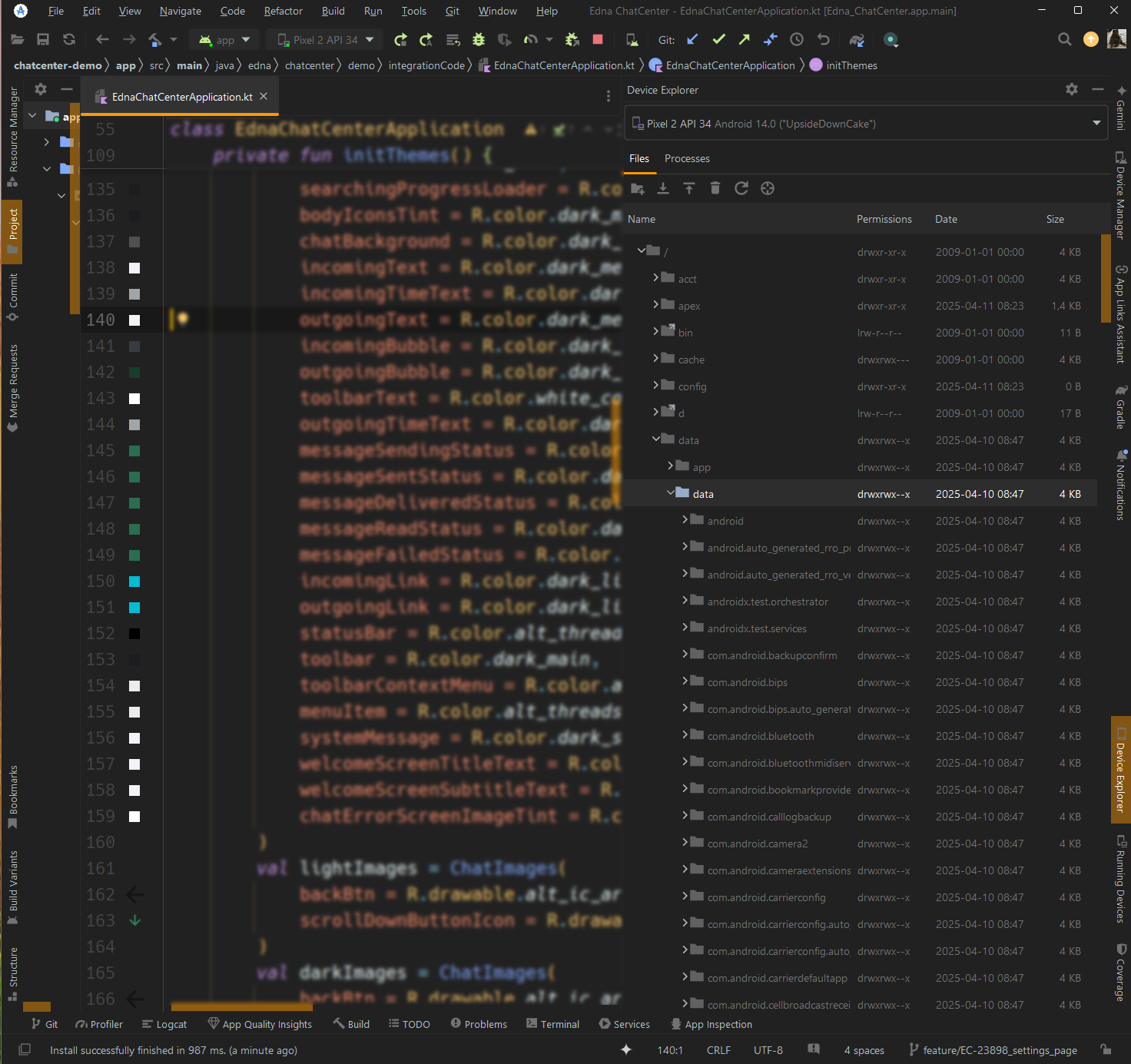Switch to the Processes tab
This screenshot has height=1064, width=1131.
pyautogui.click(x=687, y=158)
